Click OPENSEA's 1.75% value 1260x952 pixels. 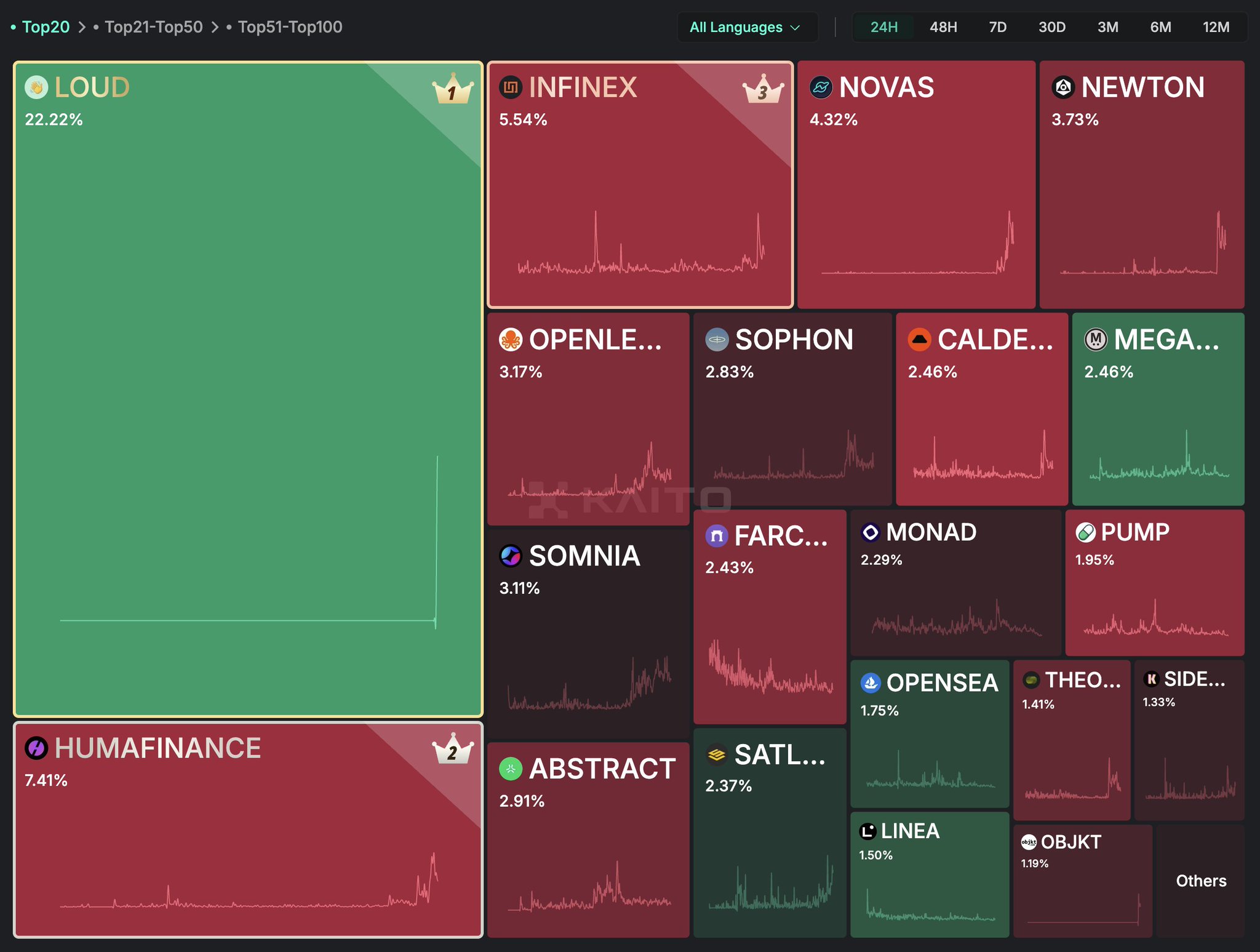[x=879, y=711]
